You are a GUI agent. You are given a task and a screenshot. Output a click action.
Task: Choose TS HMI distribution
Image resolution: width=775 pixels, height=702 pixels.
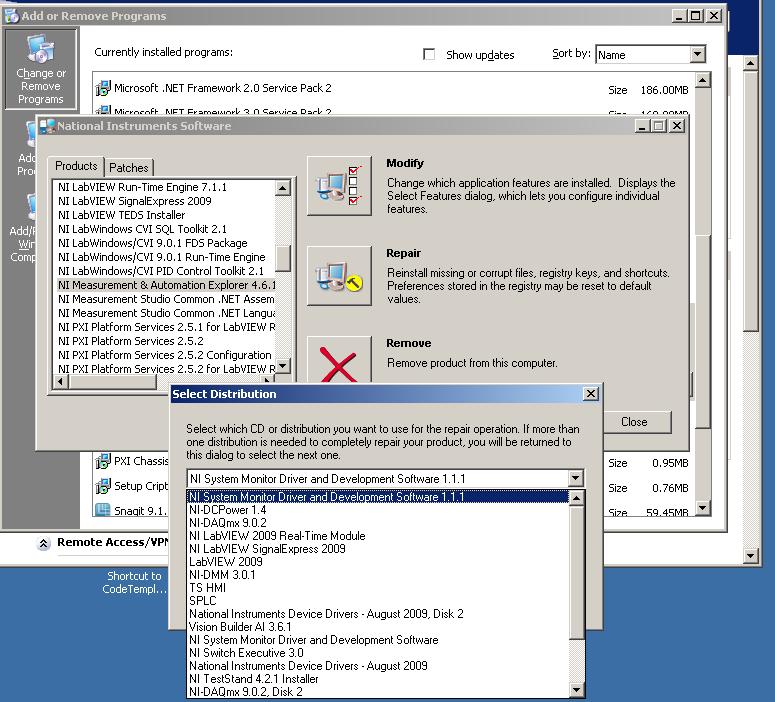pyautogui.click(x=378, y=588)
